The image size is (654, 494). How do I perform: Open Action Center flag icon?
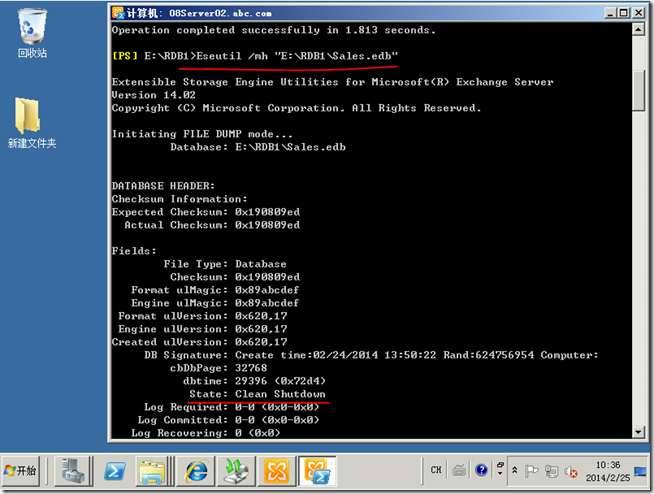[x=531, y=471]
